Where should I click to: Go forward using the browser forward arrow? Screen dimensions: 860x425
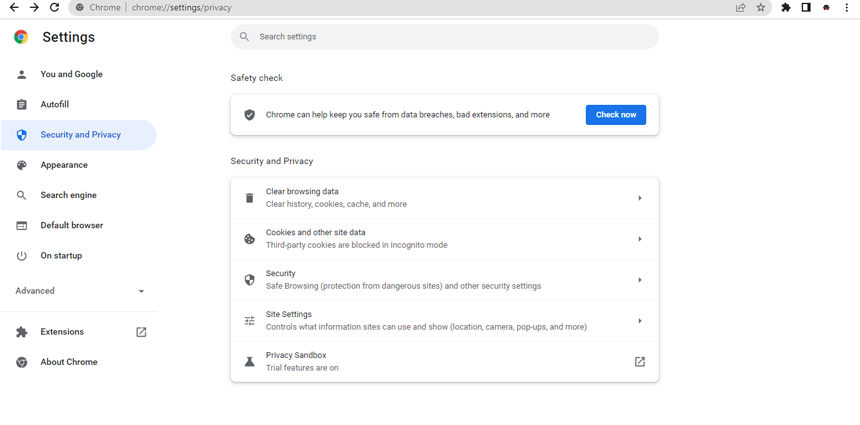[34, 7]
